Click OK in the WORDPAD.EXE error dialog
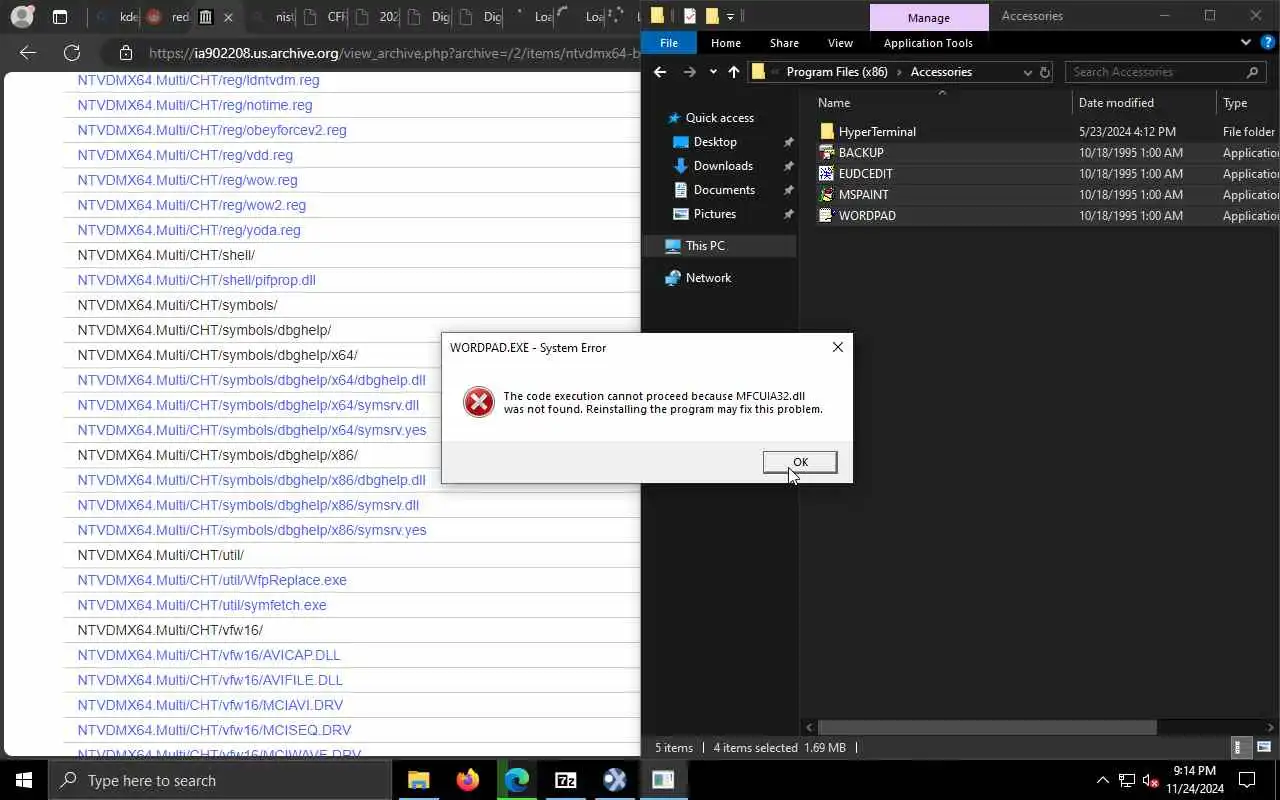The height and width of the screenshot is (800, 1280). pos(800,462)
